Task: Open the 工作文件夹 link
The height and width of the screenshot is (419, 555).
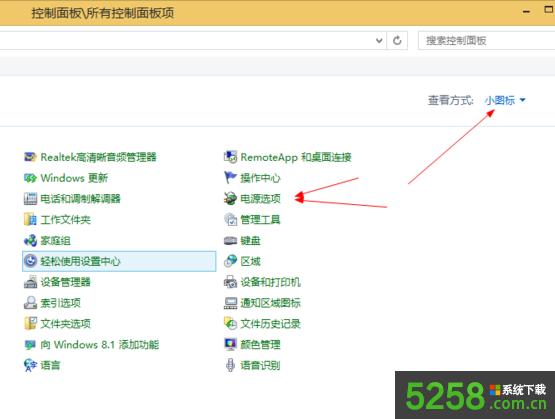Action: coord(65,219)
